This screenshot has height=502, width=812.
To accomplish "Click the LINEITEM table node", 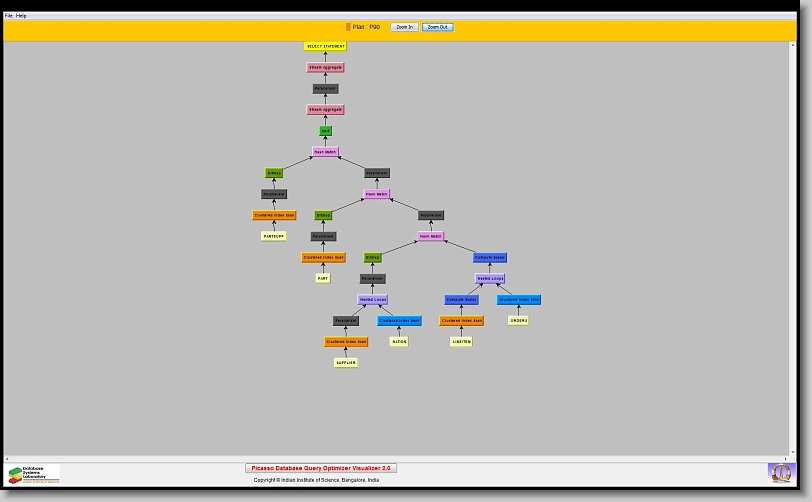I will pos(461,341).
